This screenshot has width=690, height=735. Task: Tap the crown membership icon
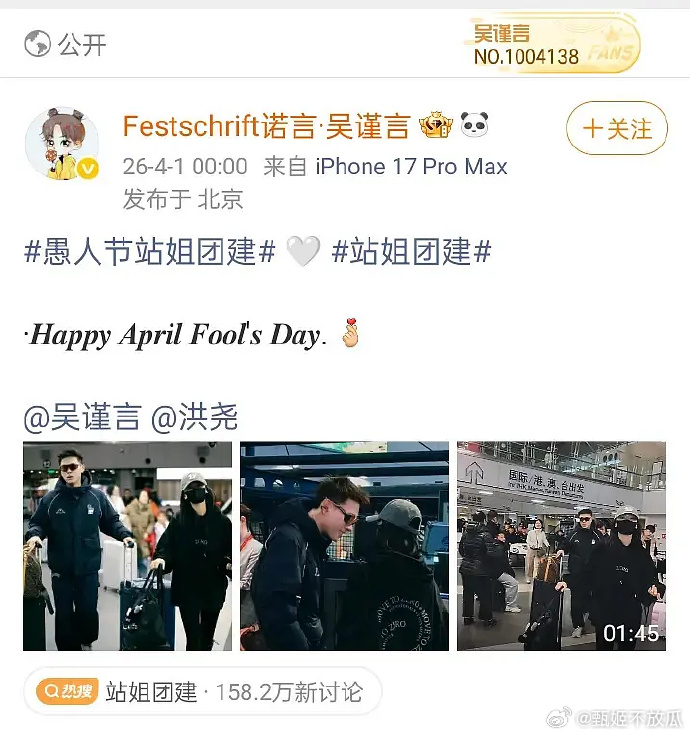pyautogui.click(x=436, y=126)
